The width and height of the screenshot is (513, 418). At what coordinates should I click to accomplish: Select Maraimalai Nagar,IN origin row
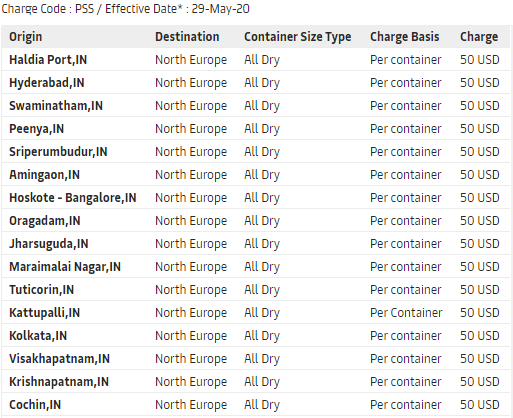255,267
